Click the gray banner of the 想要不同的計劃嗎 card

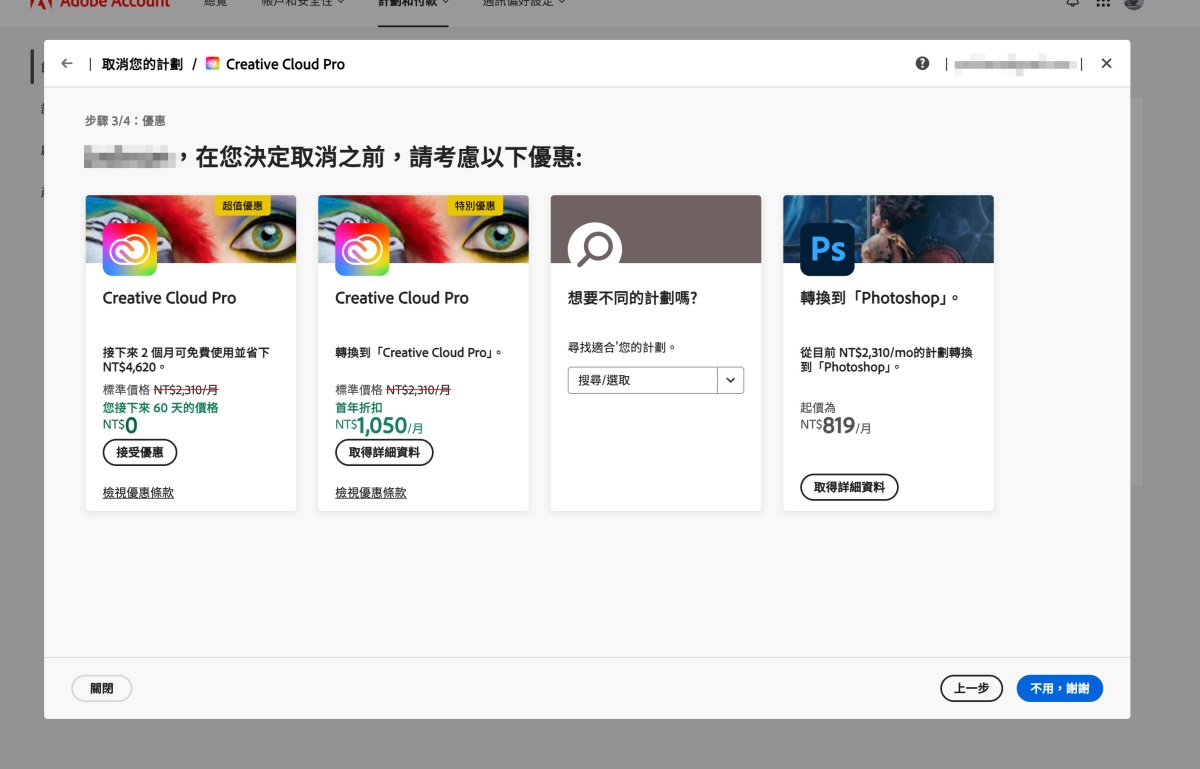tap(656, 229)
